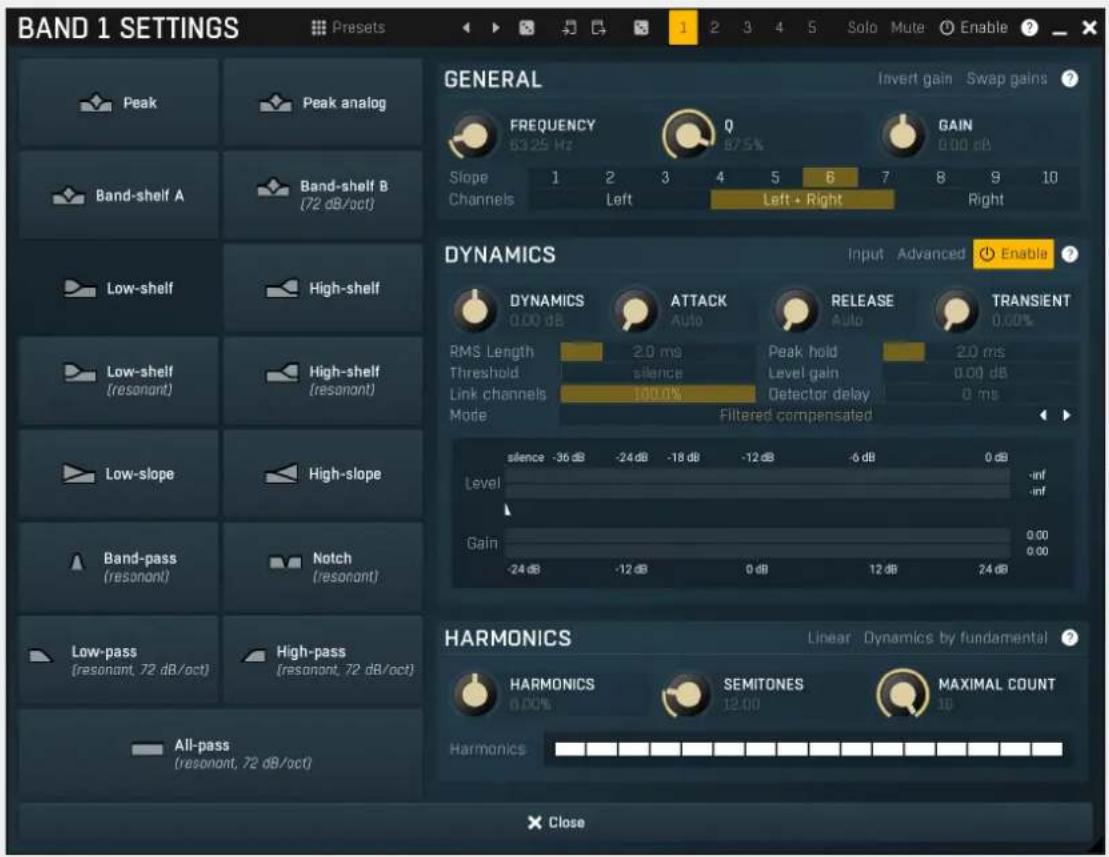Switch to band 5 tab
Screen dimensions: 1109x857
[812, 28]
